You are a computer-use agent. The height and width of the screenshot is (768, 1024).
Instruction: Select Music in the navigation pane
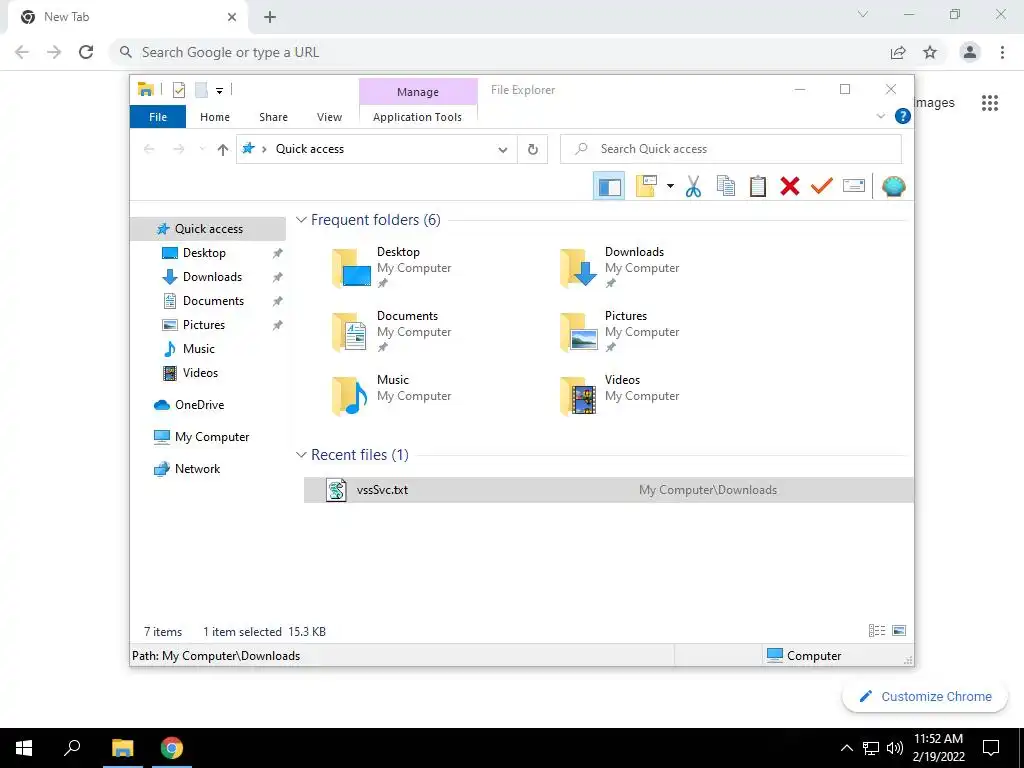click(198, 349)
